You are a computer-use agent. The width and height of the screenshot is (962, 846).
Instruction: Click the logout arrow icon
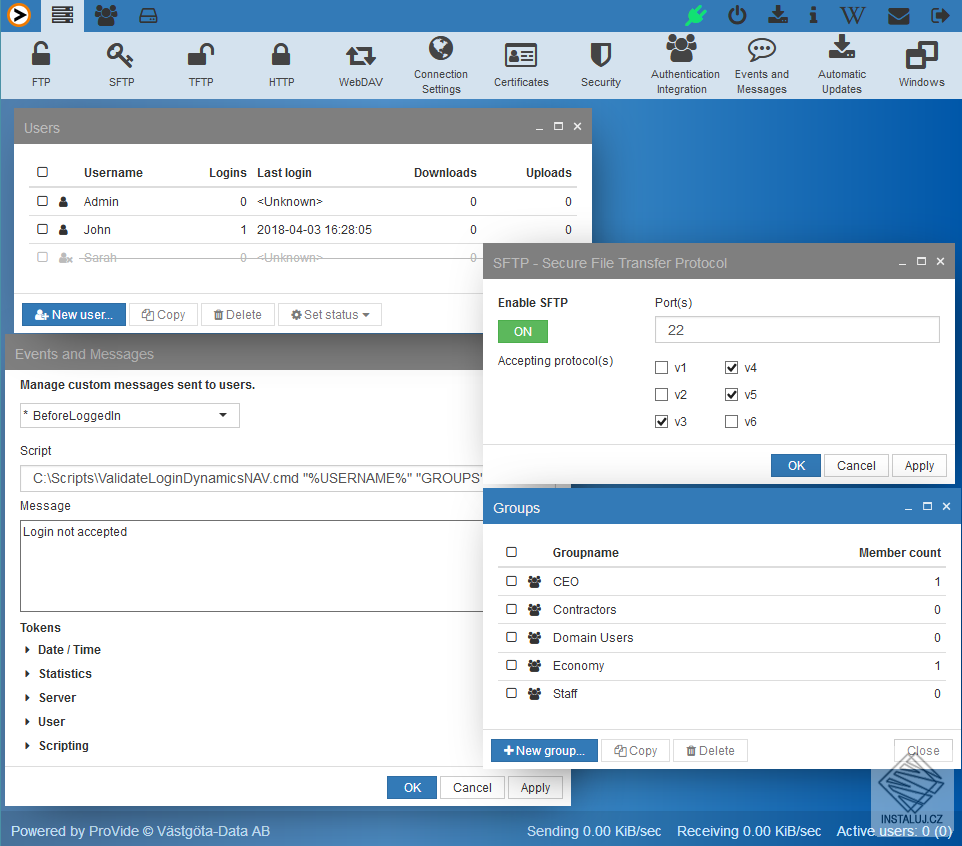[x=939, y=15]
